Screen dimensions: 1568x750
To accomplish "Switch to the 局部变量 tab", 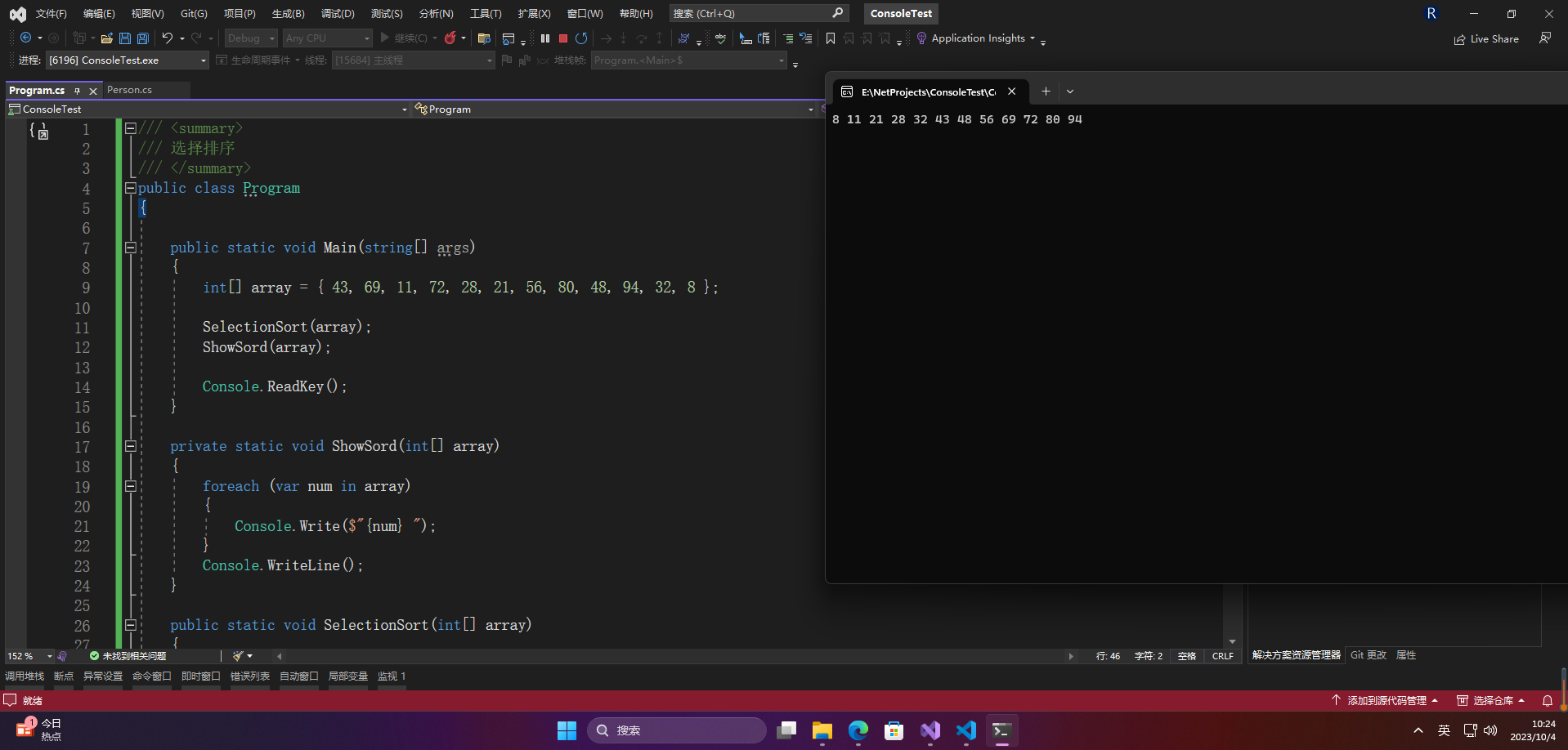I will [348, 676].
